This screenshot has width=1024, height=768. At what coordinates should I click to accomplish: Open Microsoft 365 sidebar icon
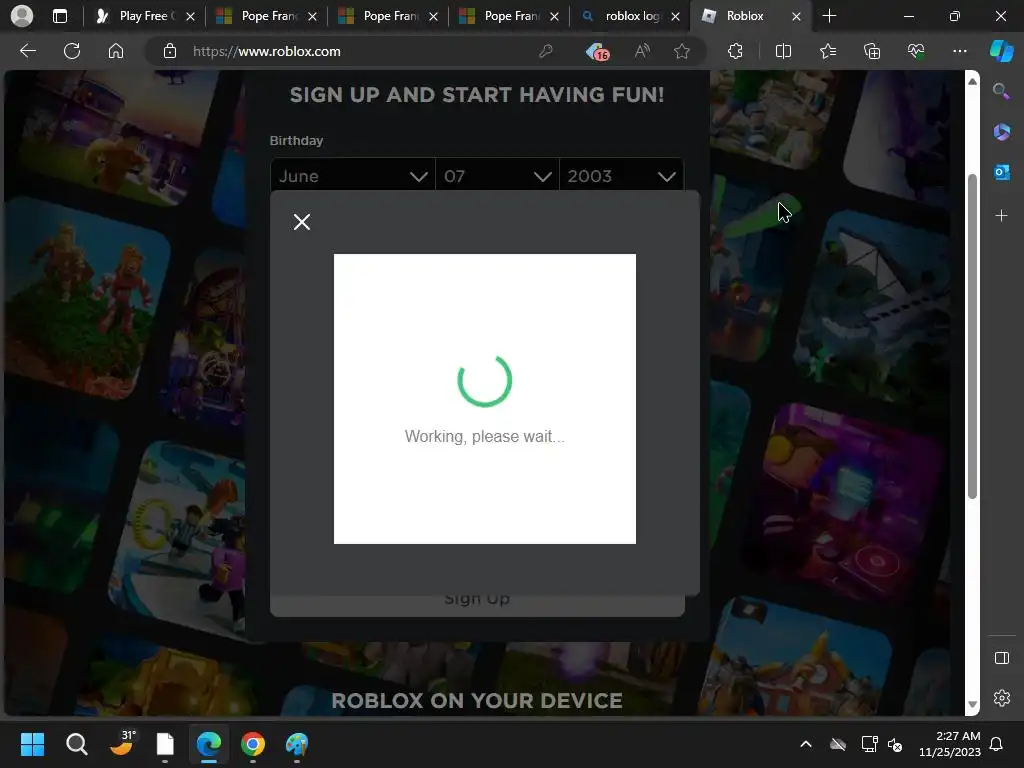[x=1001, y=132]
